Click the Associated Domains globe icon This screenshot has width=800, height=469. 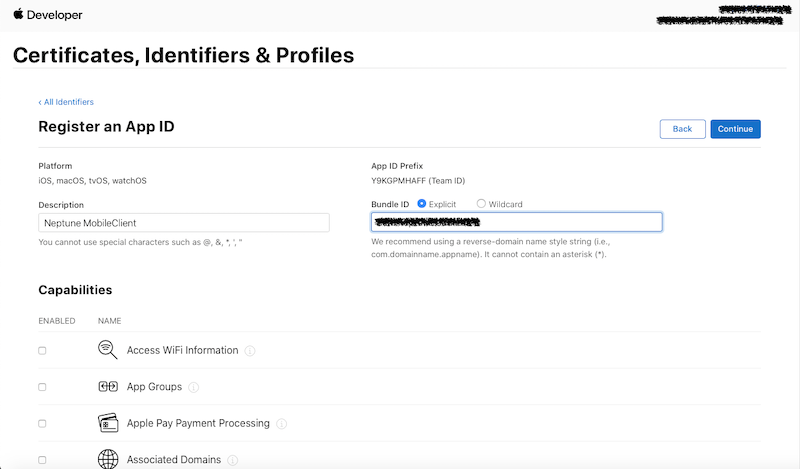pyautogui.click(x=108, y=459)
